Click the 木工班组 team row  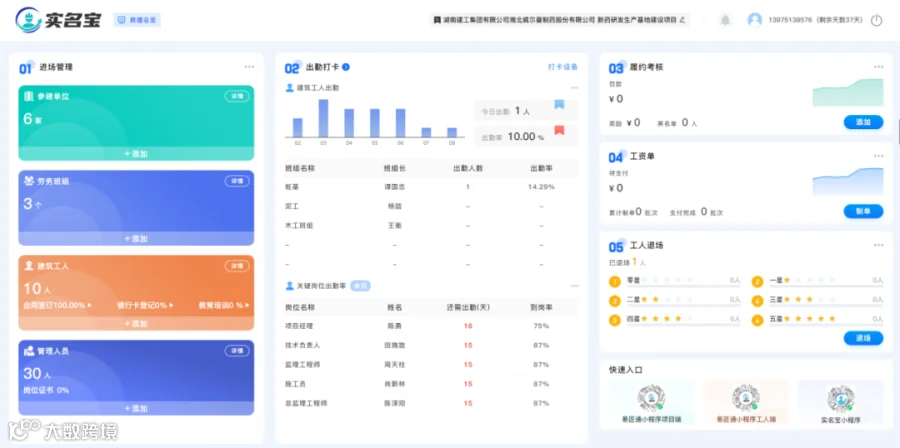click(431, 226)
